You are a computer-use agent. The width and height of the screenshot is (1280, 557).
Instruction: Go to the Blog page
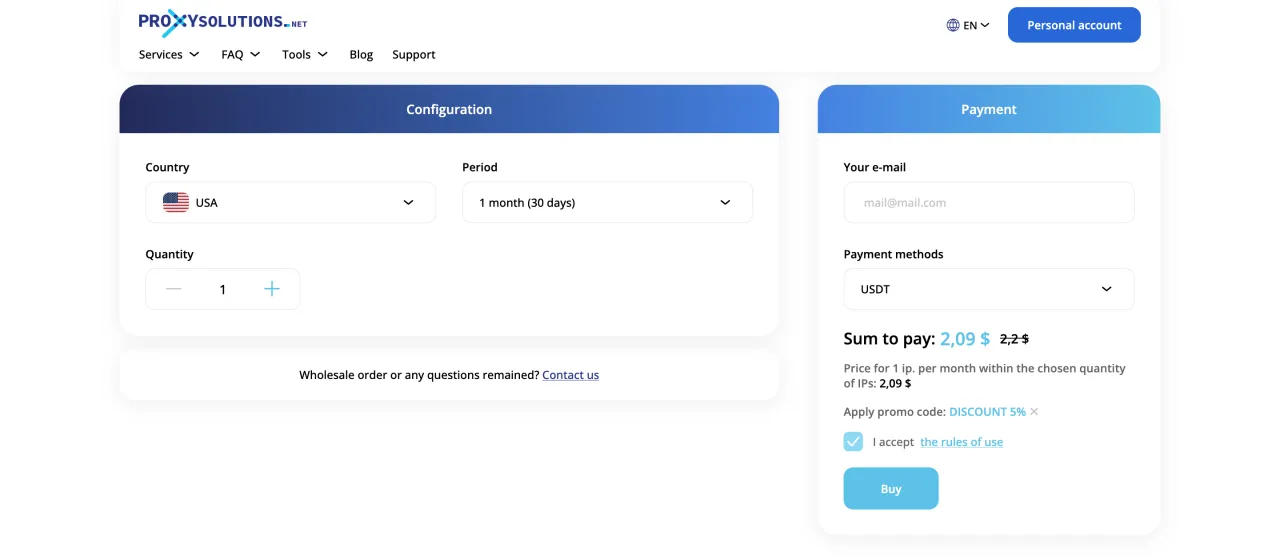click(361, 55)
